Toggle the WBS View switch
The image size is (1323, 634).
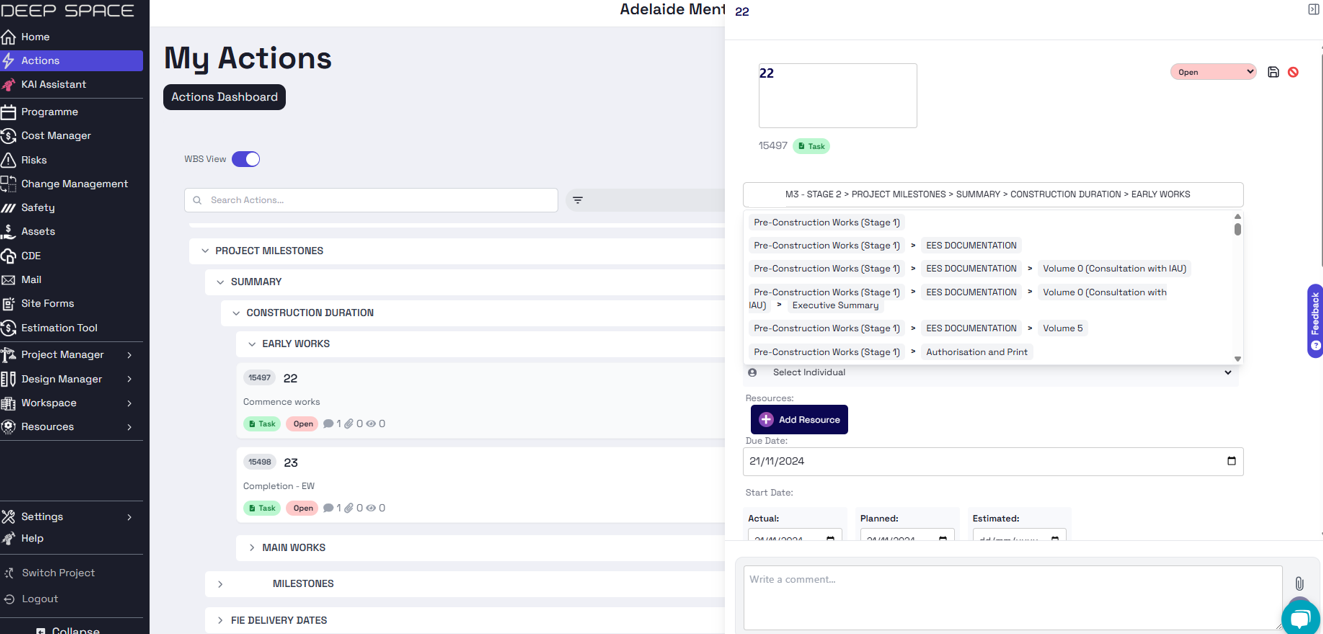click(x=246, y=159)
